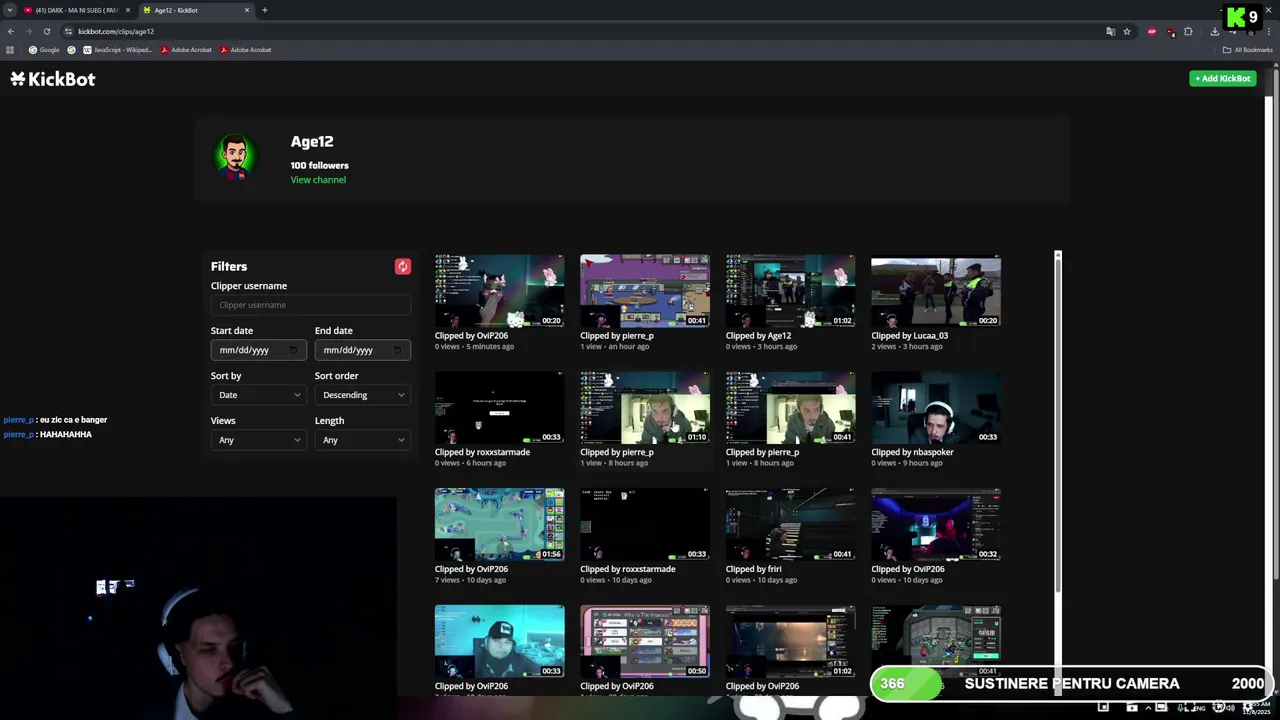Open the ABP adblock extension icon
1280x720 pixels.
click(x=1152, y=31)
